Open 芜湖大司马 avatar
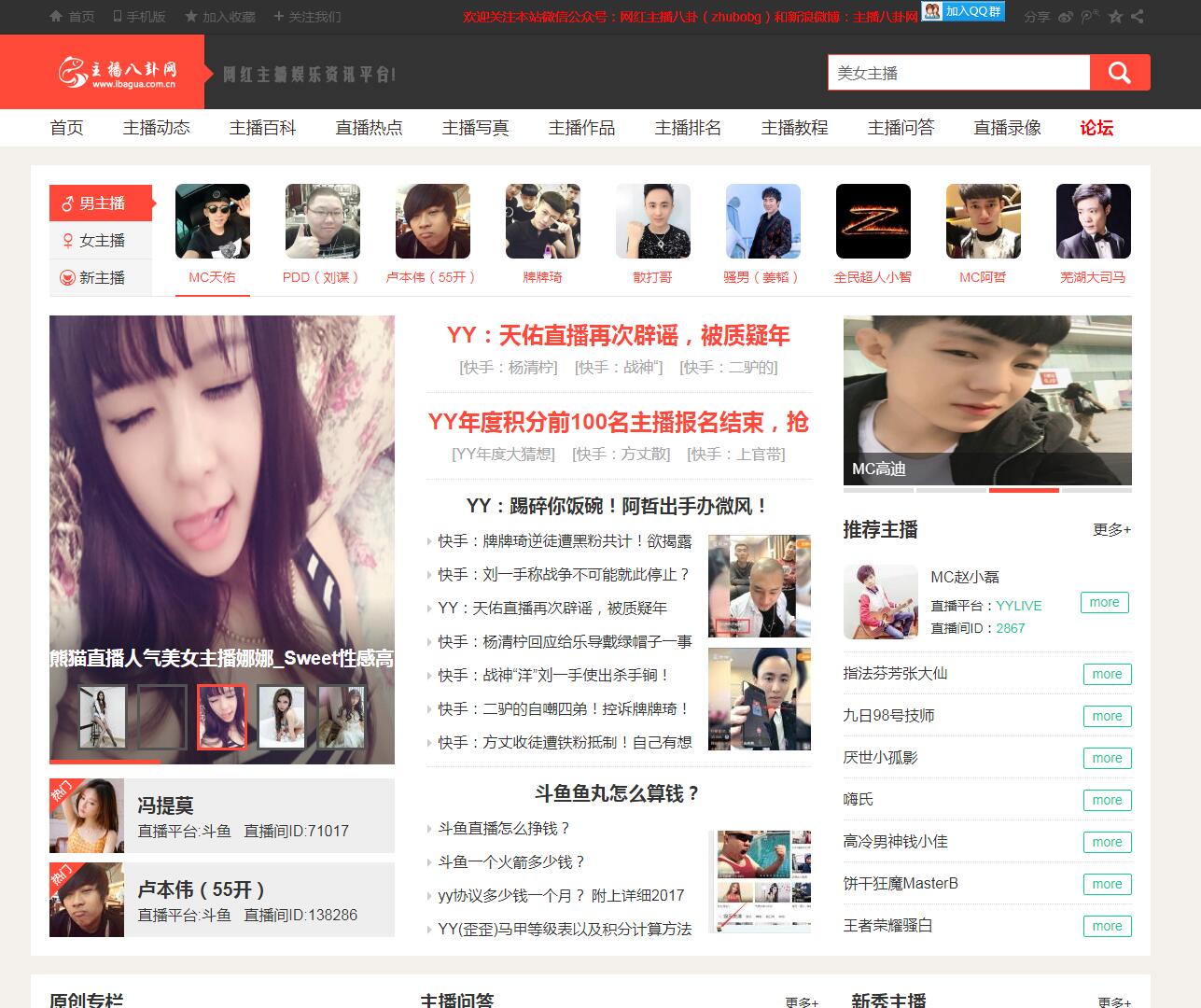 (x=1094, y=221)
